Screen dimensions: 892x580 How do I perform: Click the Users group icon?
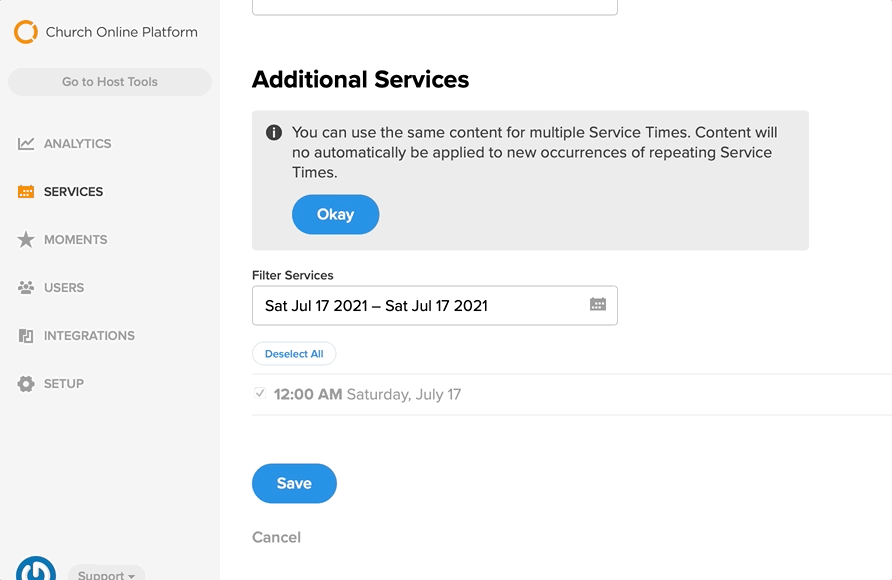[26, 288]
